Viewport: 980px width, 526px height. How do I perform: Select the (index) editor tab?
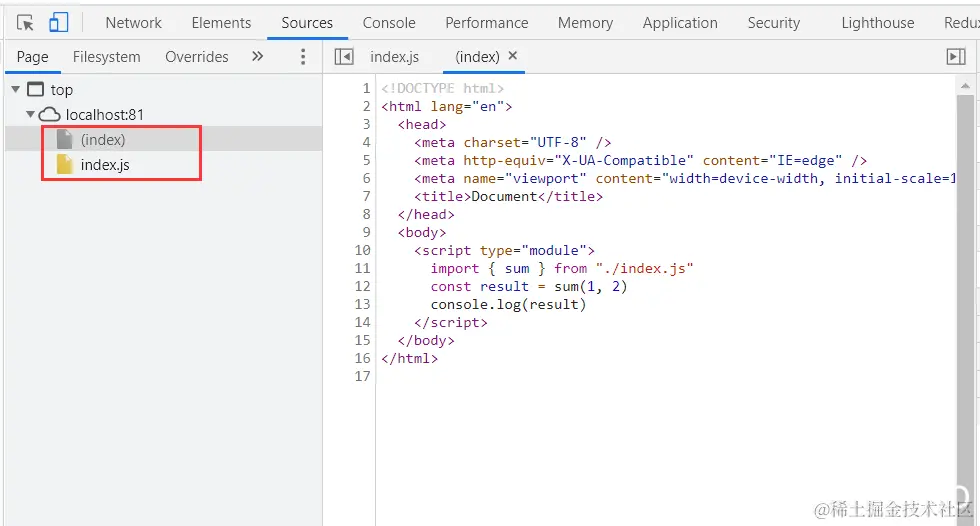478,57
